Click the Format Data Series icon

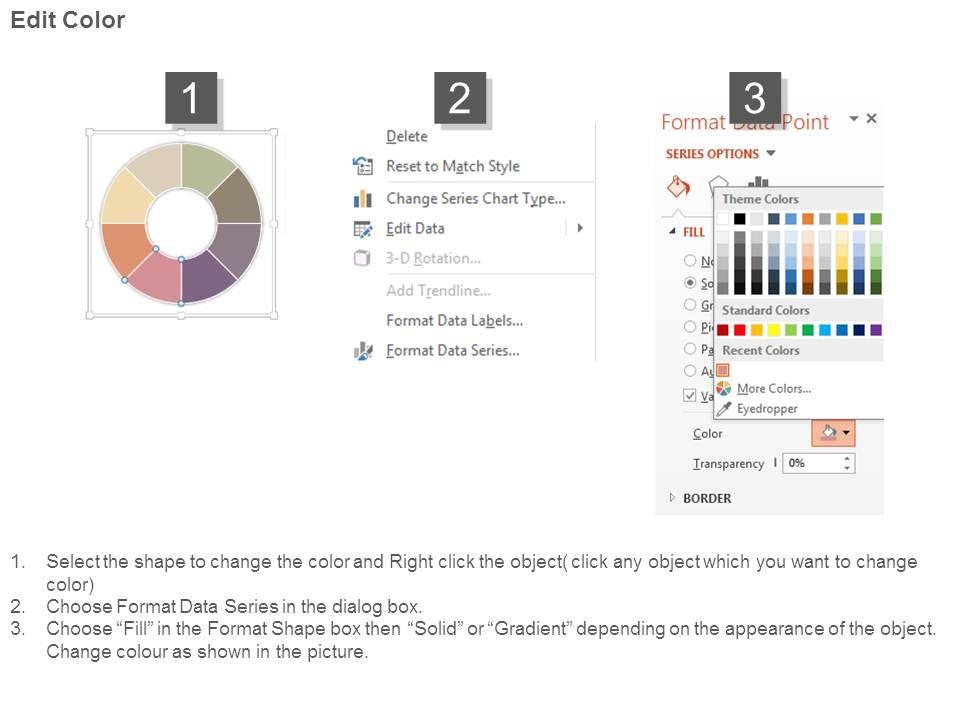[x=362, y=351]
